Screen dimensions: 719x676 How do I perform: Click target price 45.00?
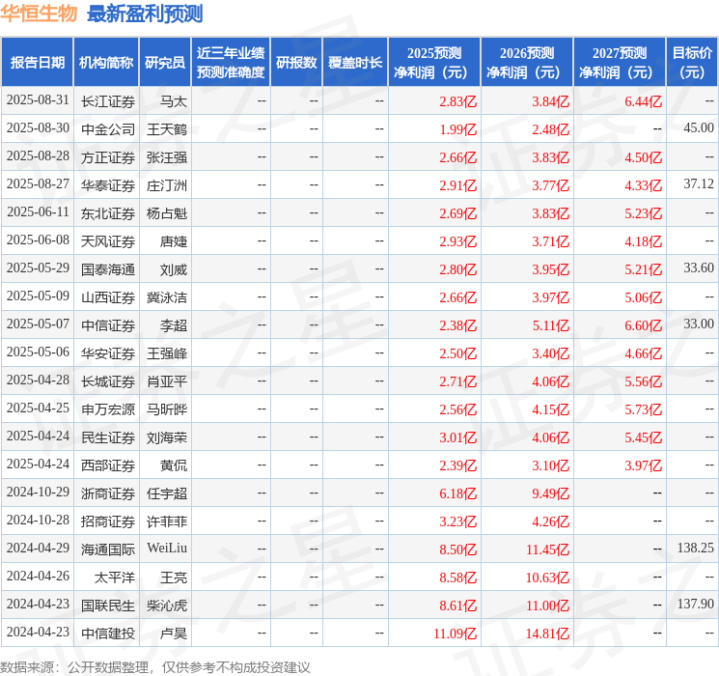pyautogui.click(x=698, y=128)
